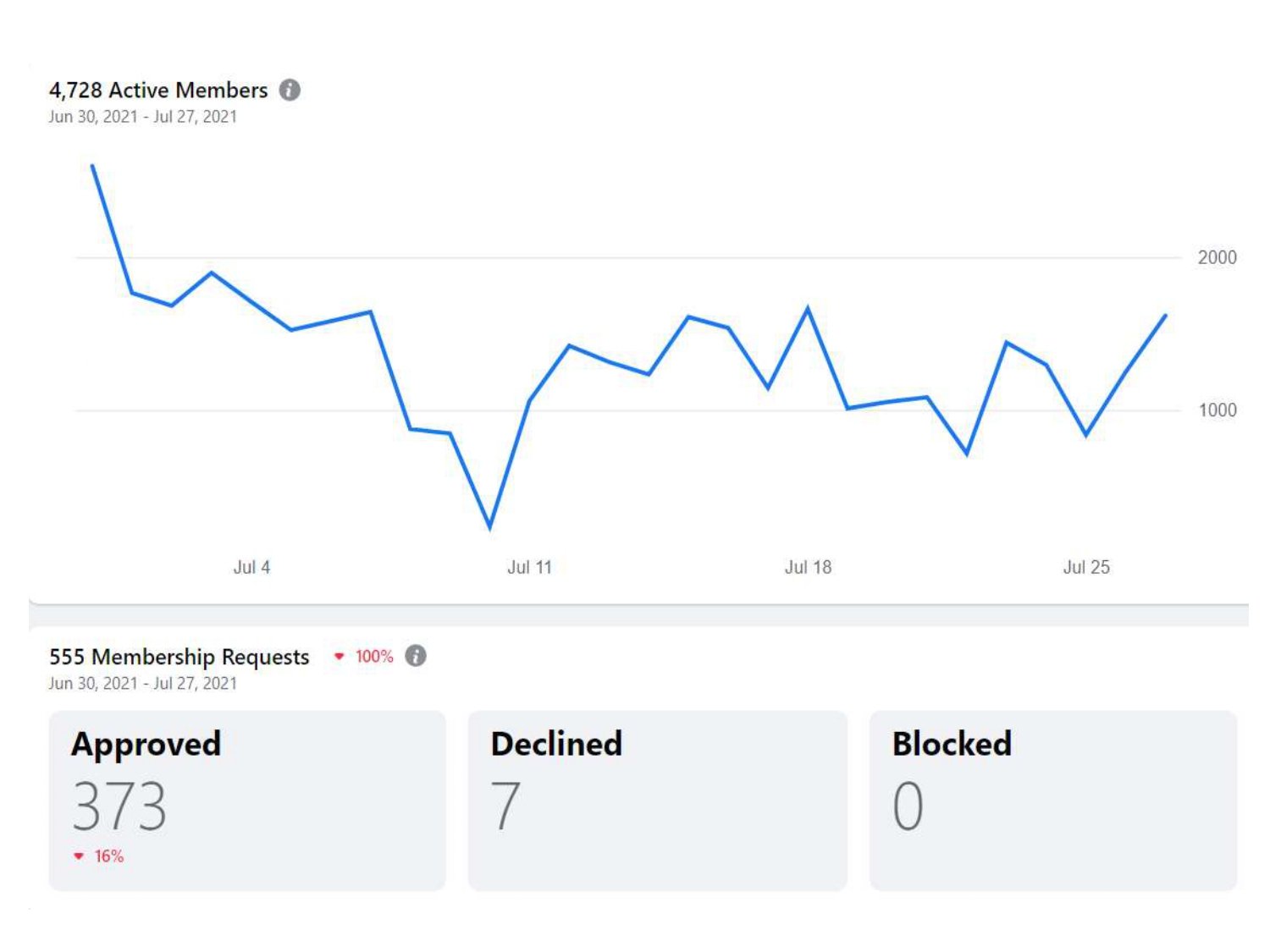Select the Jul 4 axis label
Screen dimensions: 1270x952
pyautogui.click(x=251, y=567)
